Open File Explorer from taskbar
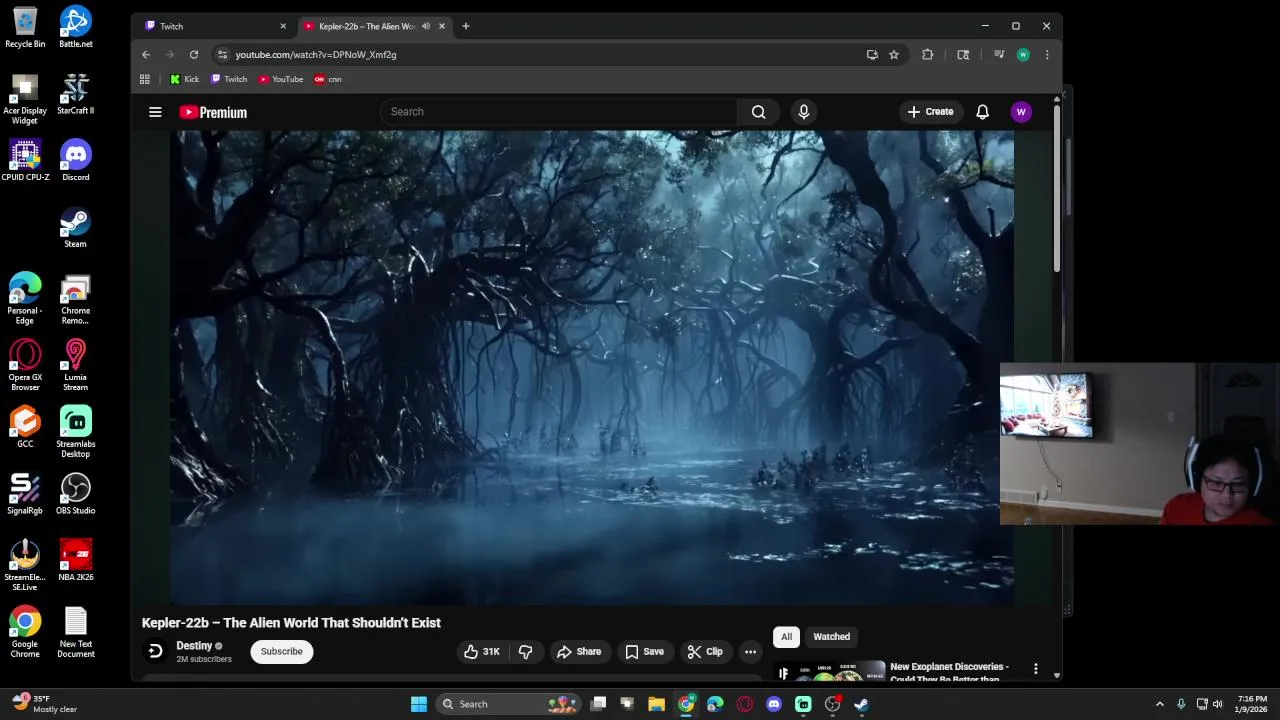Screen dimensions: 1280x720 tap(656, 704)
